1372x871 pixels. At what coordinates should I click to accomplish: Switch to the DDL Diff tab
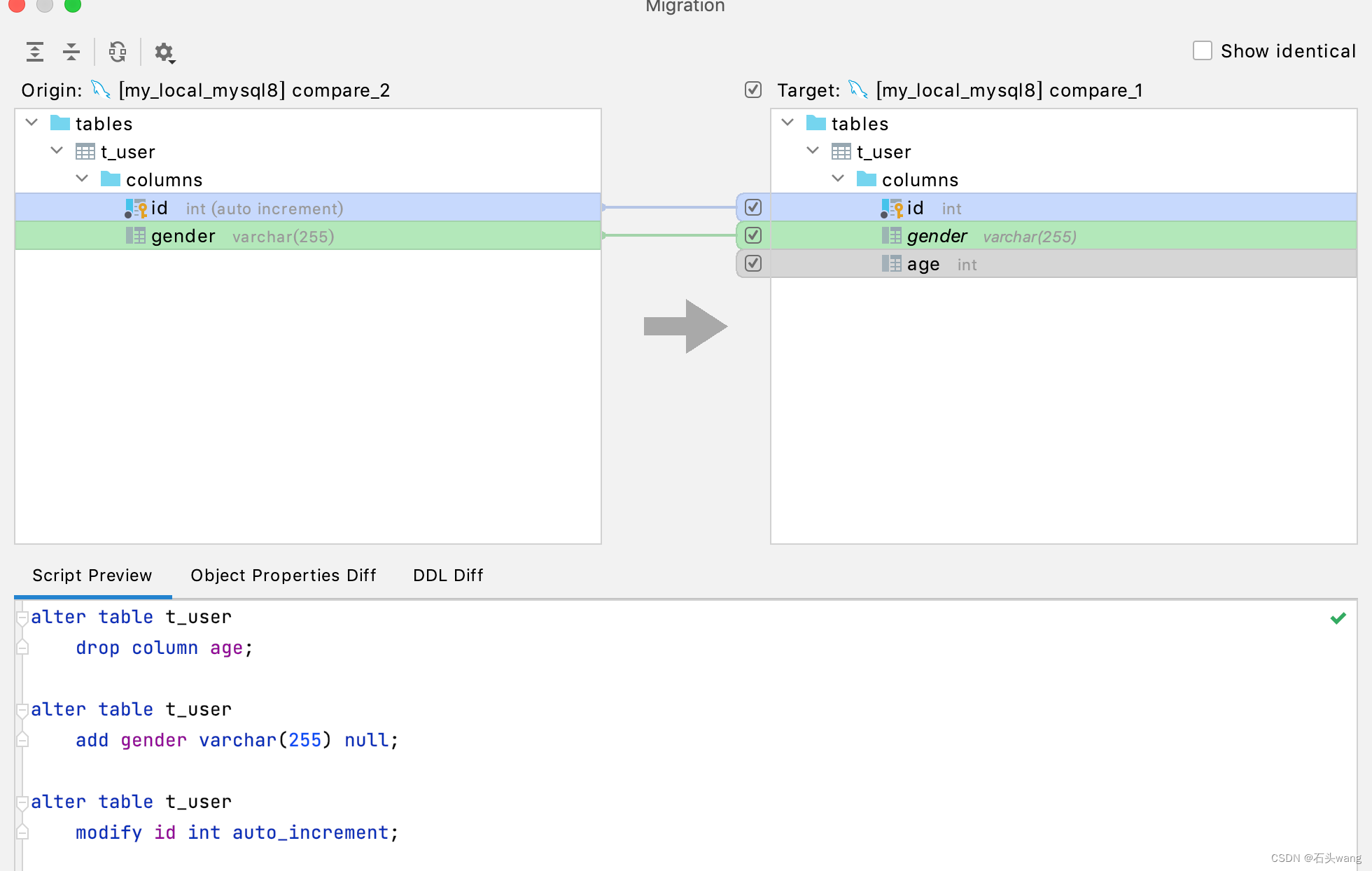pyautogui.click(x=447, y=575)
